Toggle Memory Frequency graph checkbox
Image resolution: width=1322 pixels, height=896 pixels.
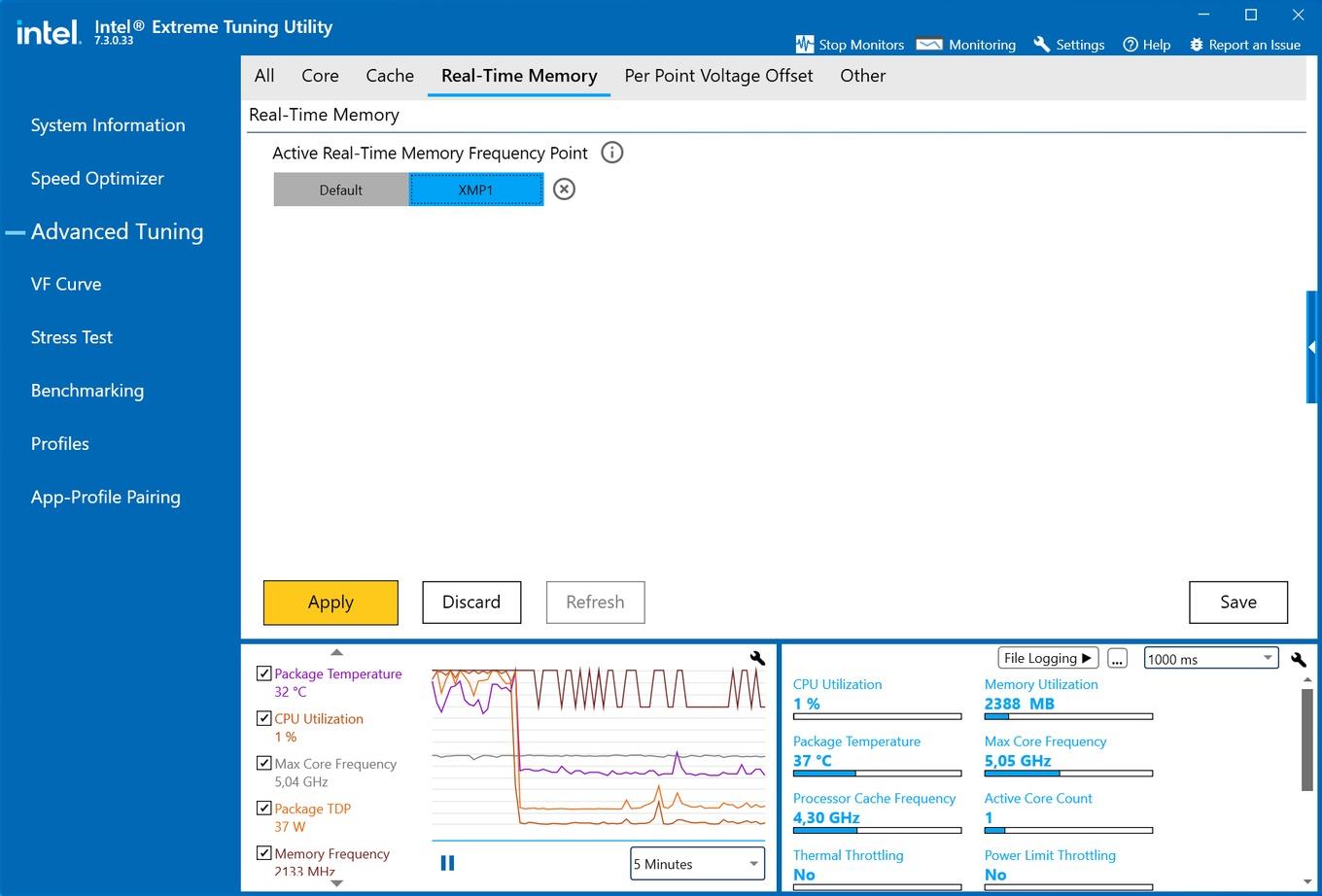pos(263,852)
